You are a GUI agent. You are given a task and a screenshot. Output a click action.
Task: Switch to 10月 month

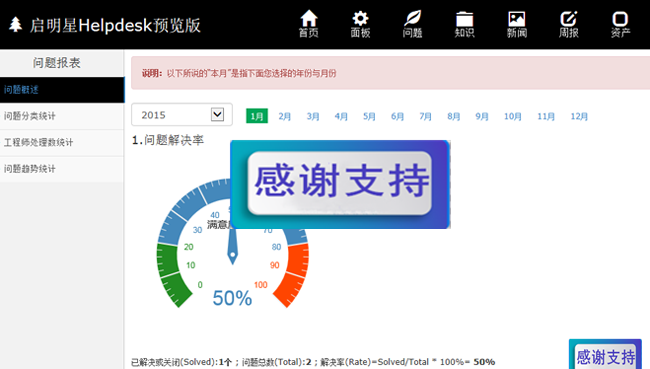tap(513, 117)
